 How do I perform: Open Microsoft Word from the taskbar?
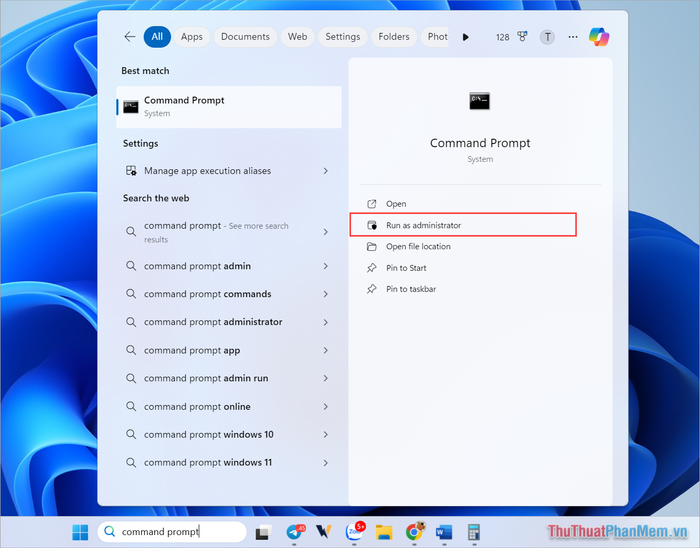444,532
